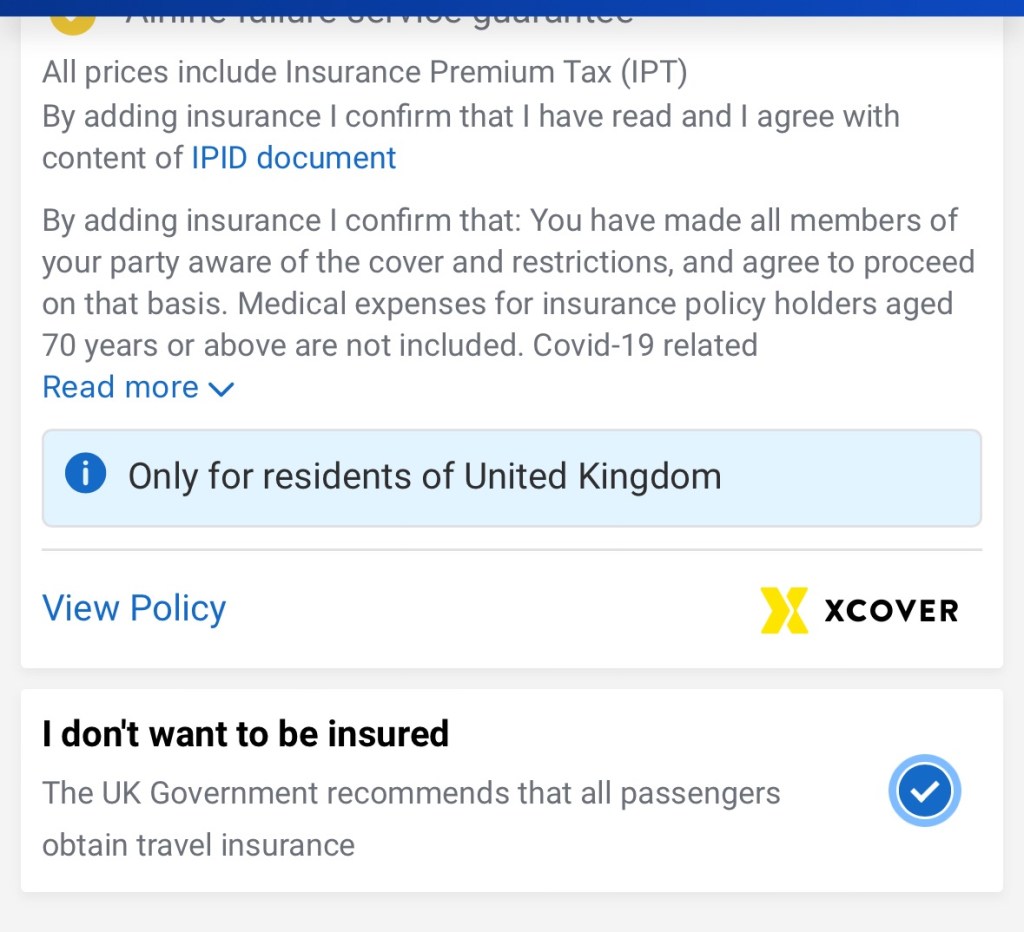Tap the "70 years or above" medical expenses line

point(399,345)
